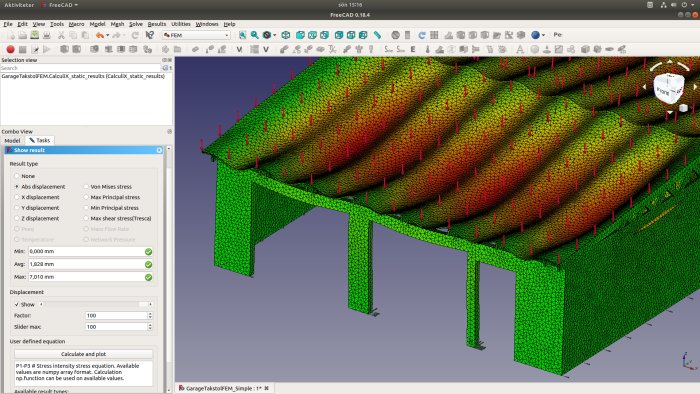
Task: Click the Print icon in toolbar
Action: 46,35
